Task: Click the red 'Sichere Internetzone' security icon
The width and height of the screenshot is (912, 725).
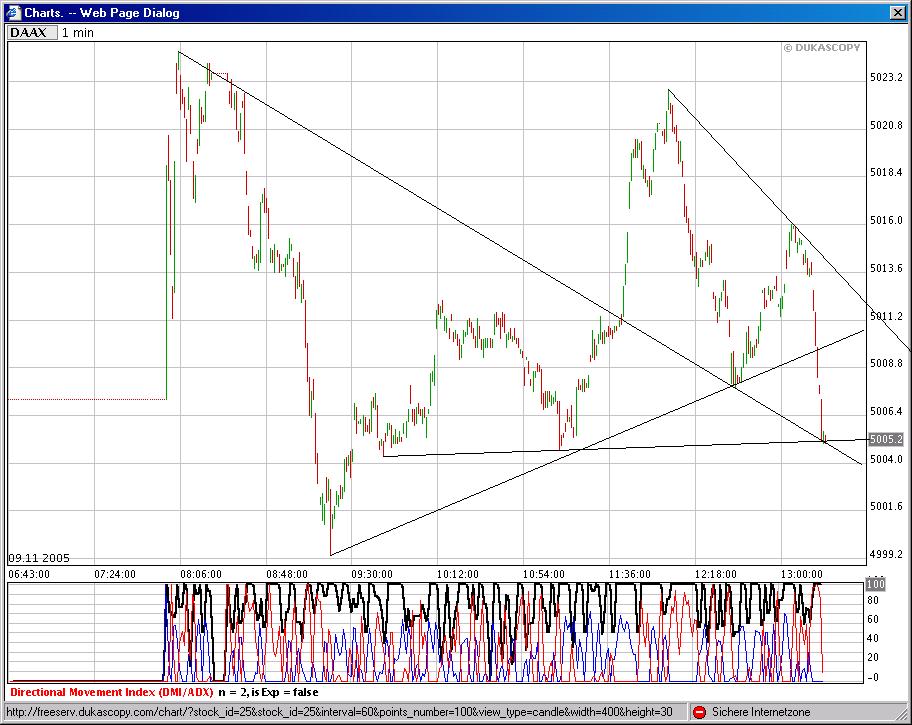Action: pyautogui.click(x=699, y=712)
